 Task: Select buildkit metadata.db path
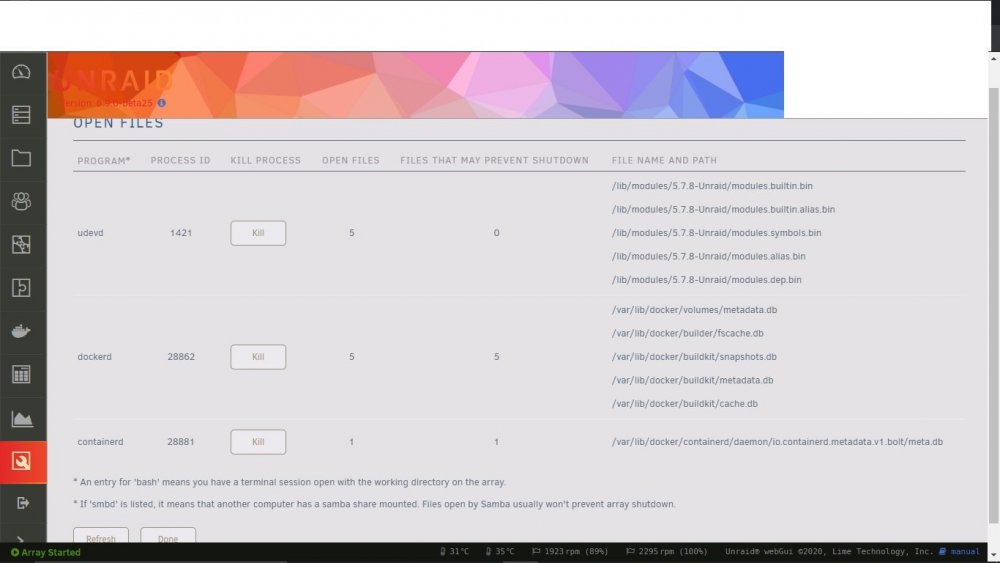pyautogui.click(x=693, y=380)
